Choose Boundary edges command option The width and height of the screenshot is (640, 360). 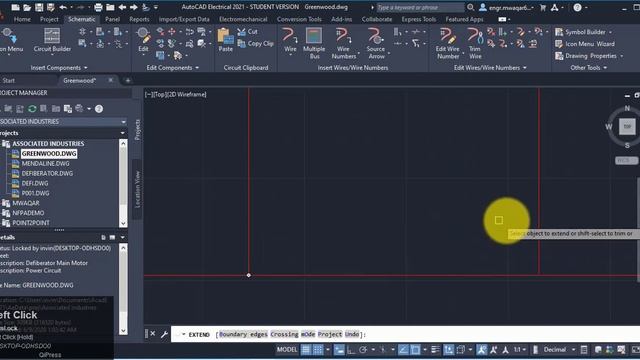tap(243, 334)
